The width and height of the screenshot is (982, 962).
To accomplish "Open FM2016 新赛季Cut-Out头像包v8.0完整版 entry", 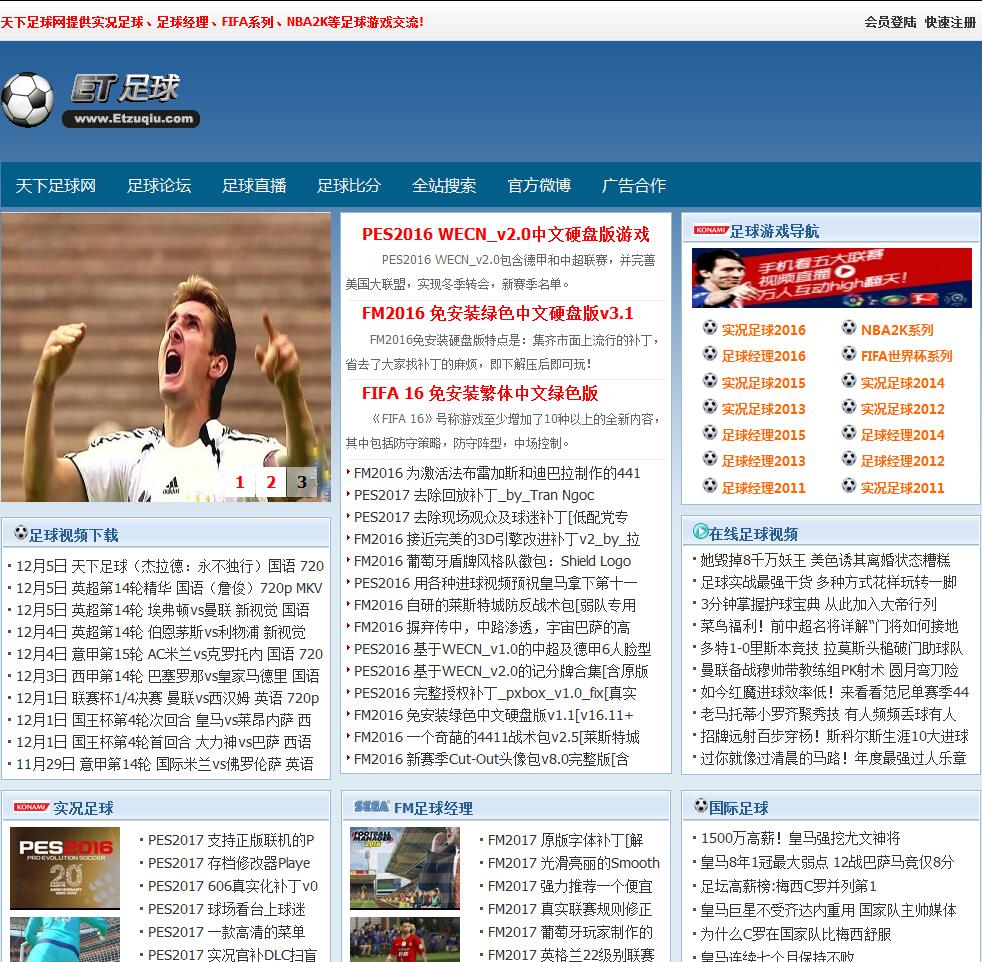I will 492,759.
